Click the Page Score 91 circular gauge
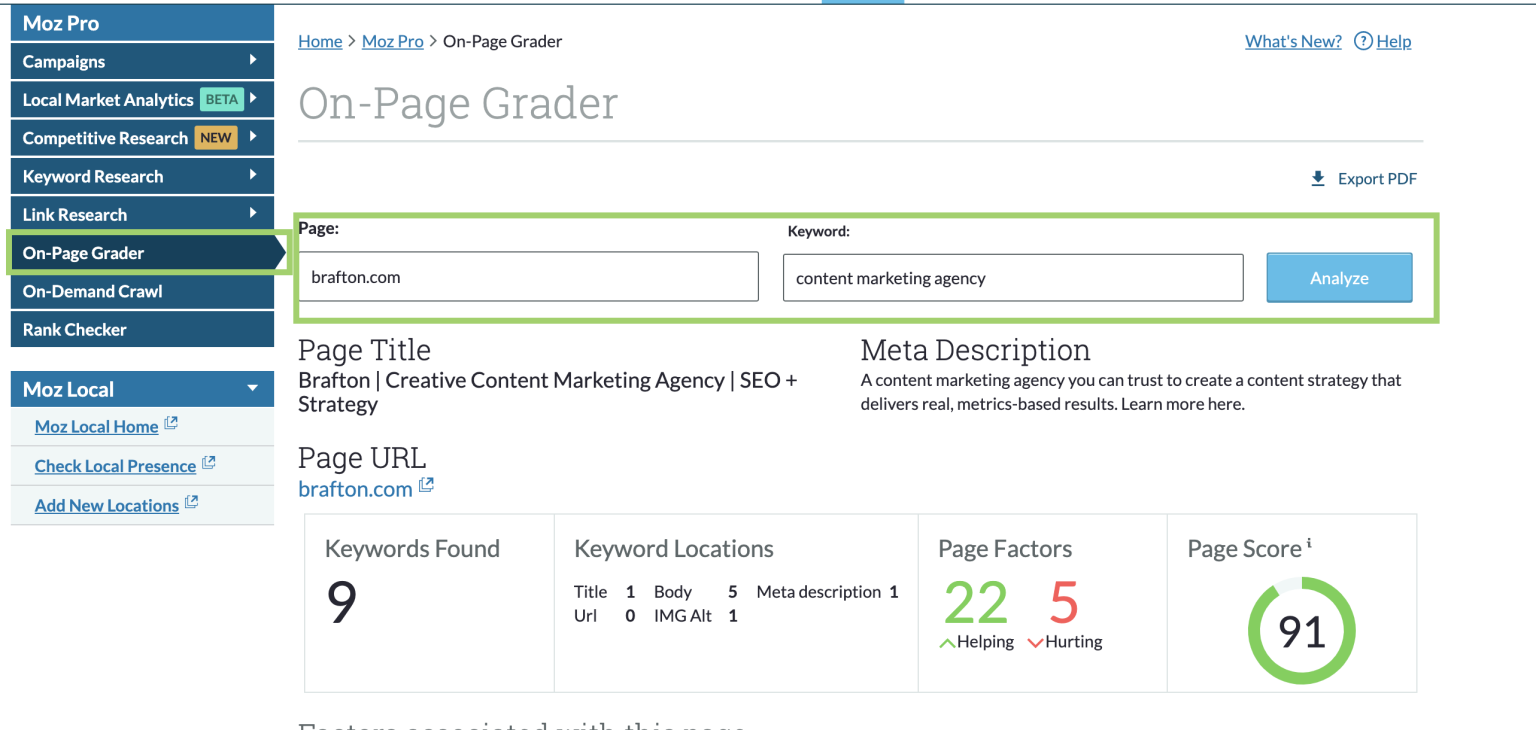This screenshot has height=730, width=1536. [1302, 631]
